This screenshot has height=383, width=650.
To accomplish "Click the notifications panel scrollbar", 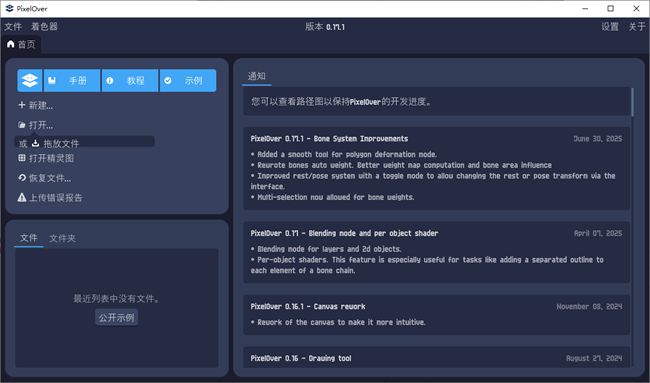I will [x=632, y=102].
